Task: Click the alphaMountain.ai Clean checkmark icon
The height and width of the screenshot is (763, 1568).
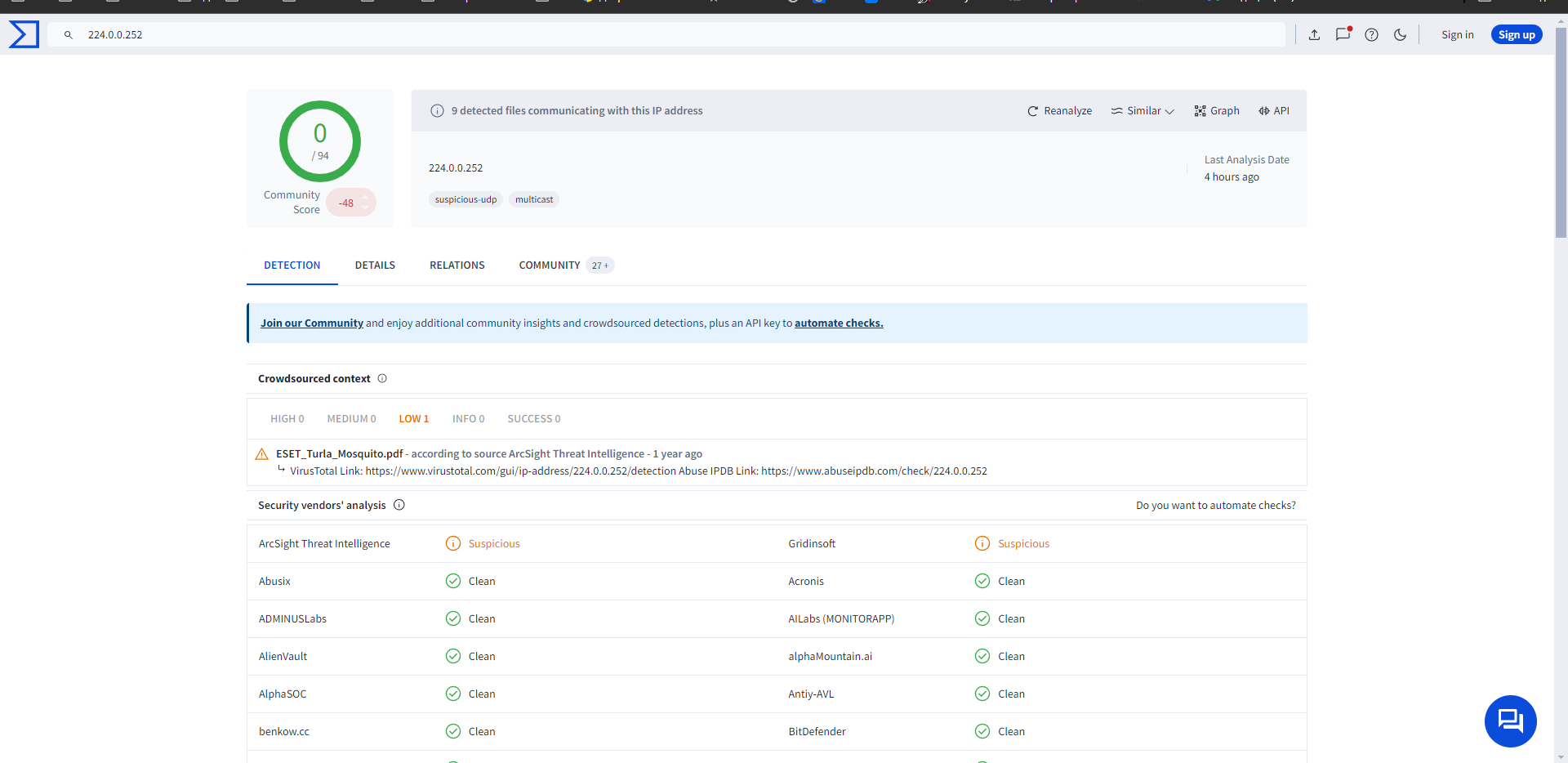Action: click(x=982, y=657)
